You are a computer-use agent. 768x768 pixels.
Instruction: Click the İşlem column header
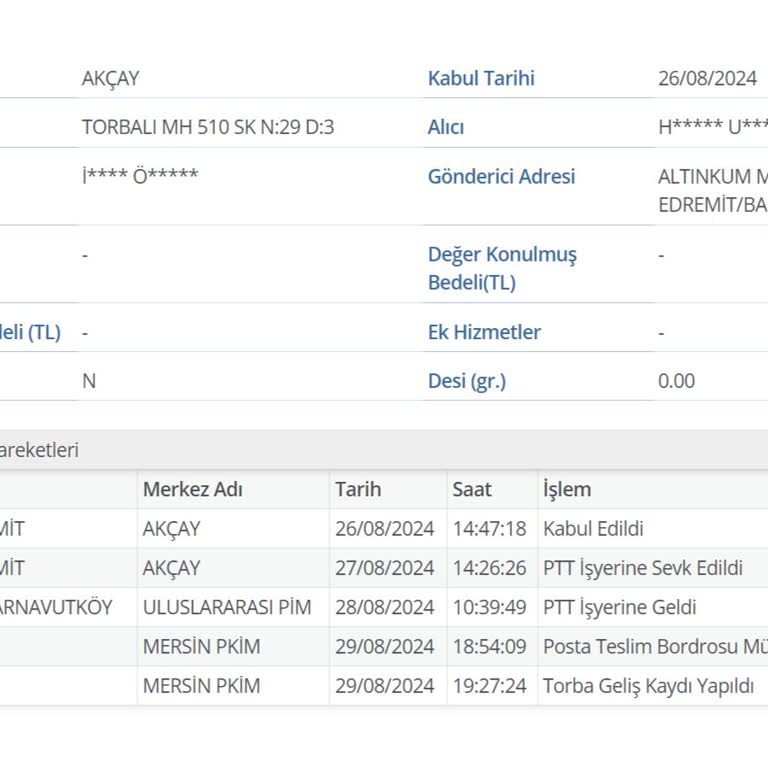(x=567, y=490)
